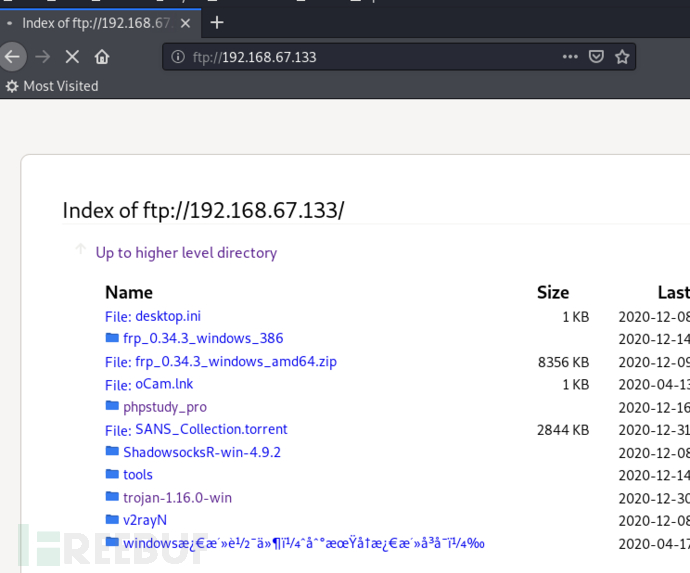This screenshot has height=573, width=690.
Task: Open the phpstudy_pro folder
Action: 165,407
